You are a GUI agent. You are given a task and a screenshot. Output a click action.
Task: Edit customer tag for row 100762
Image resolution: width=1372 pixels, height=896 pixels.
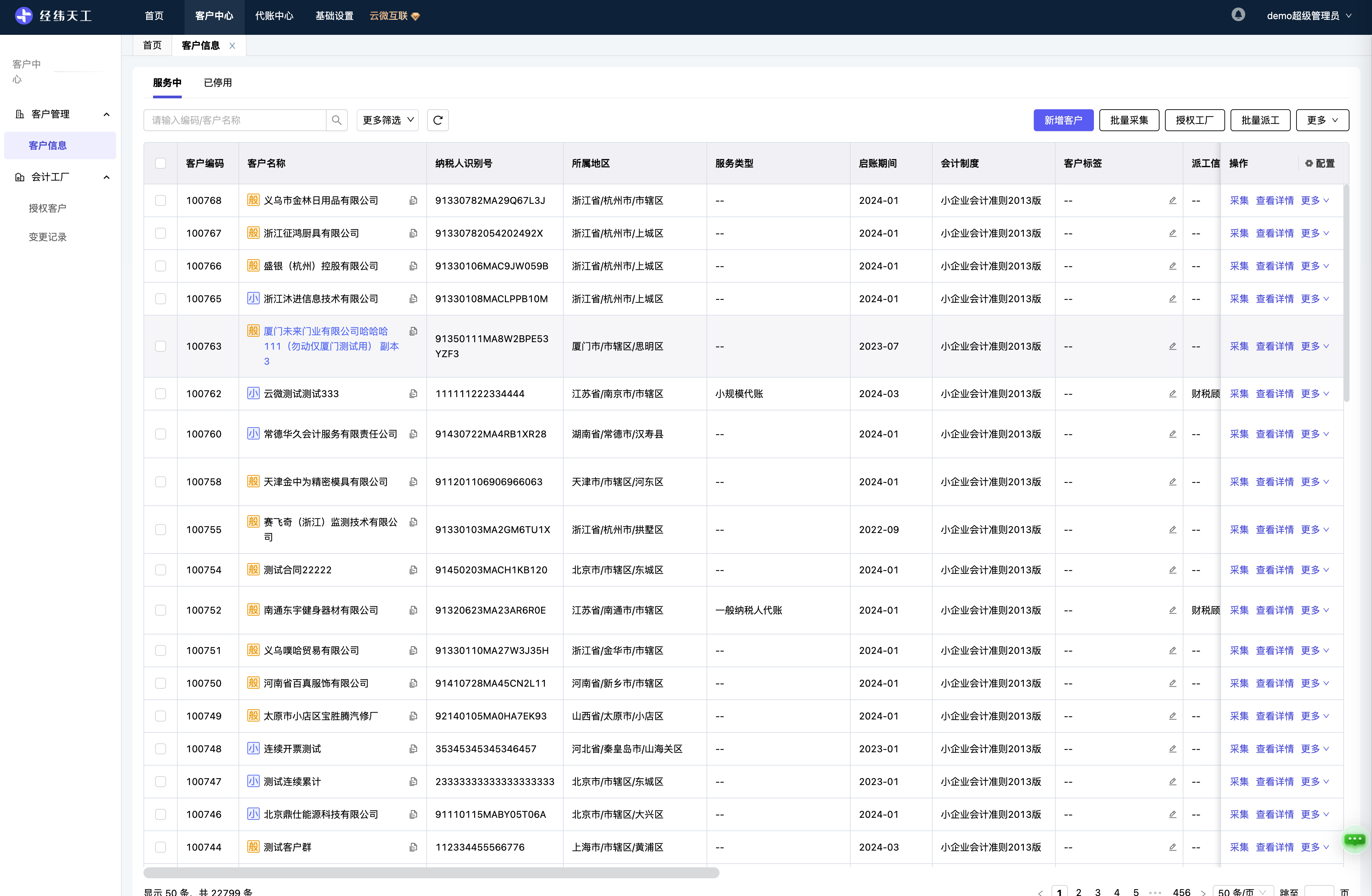pos(1172,394)
